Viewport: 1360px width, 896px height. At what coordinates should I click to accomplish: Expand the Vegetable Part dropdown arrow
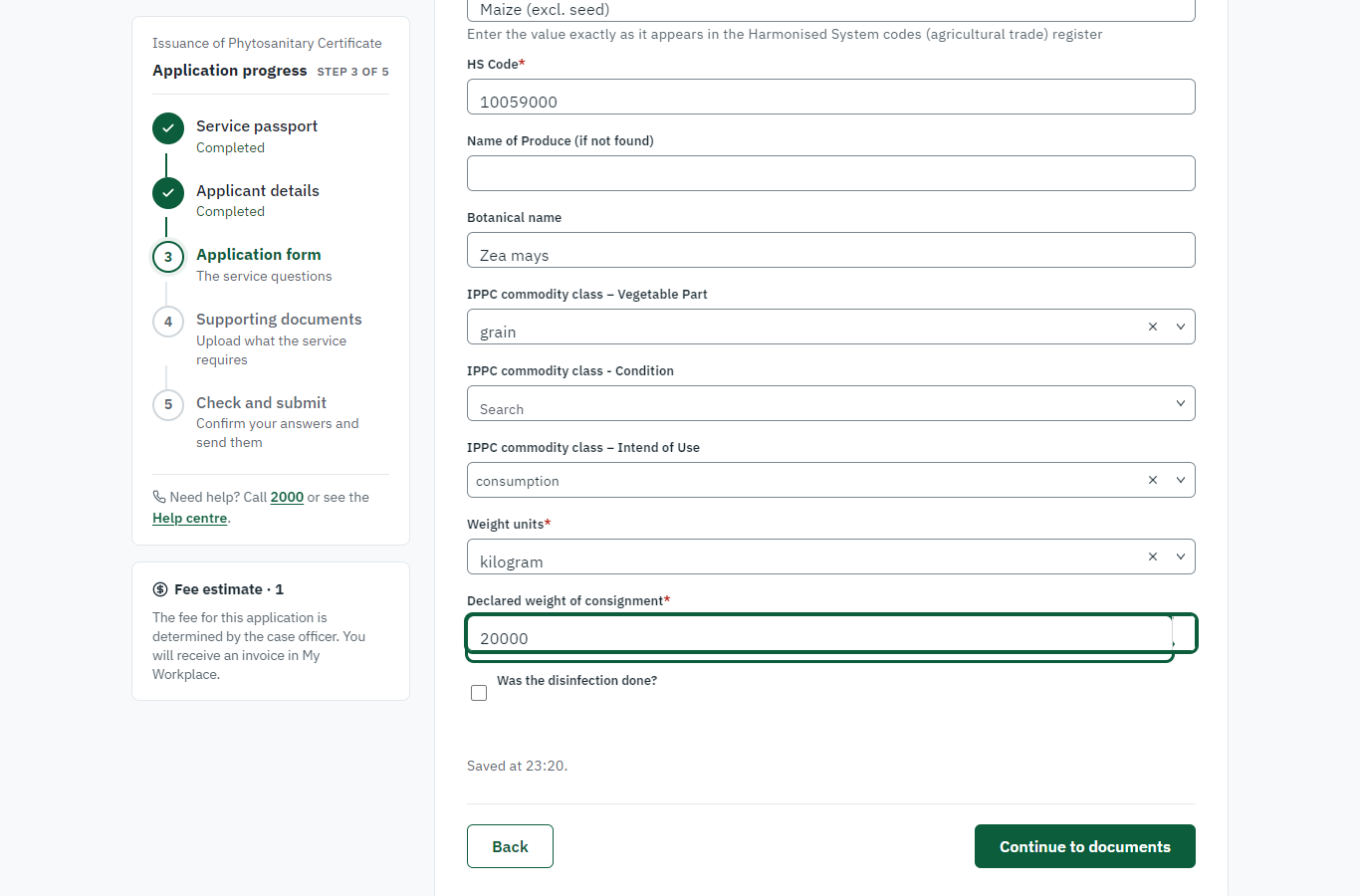click(1181, 327)
